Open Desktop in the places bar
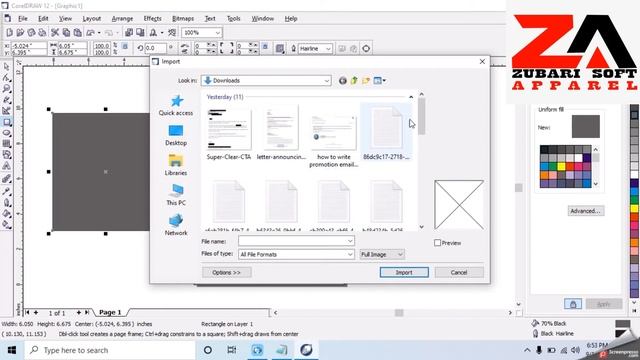The width and height of the screenshot is (640, 360). (176, 136)
